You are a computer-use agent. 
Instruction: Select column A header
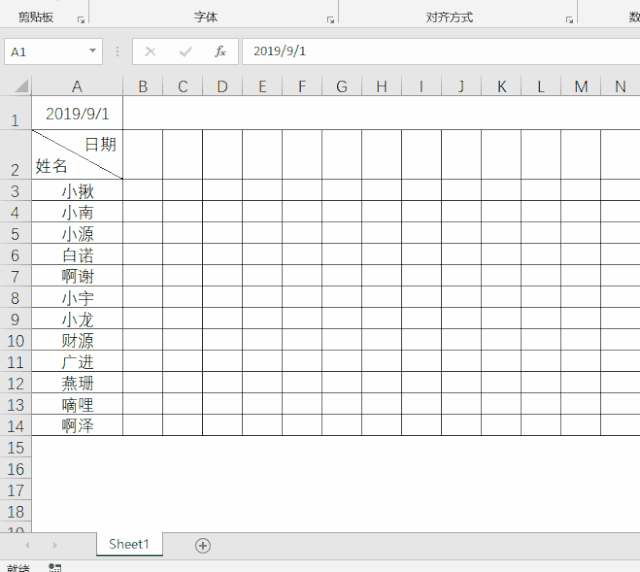(x=77, y=87)
